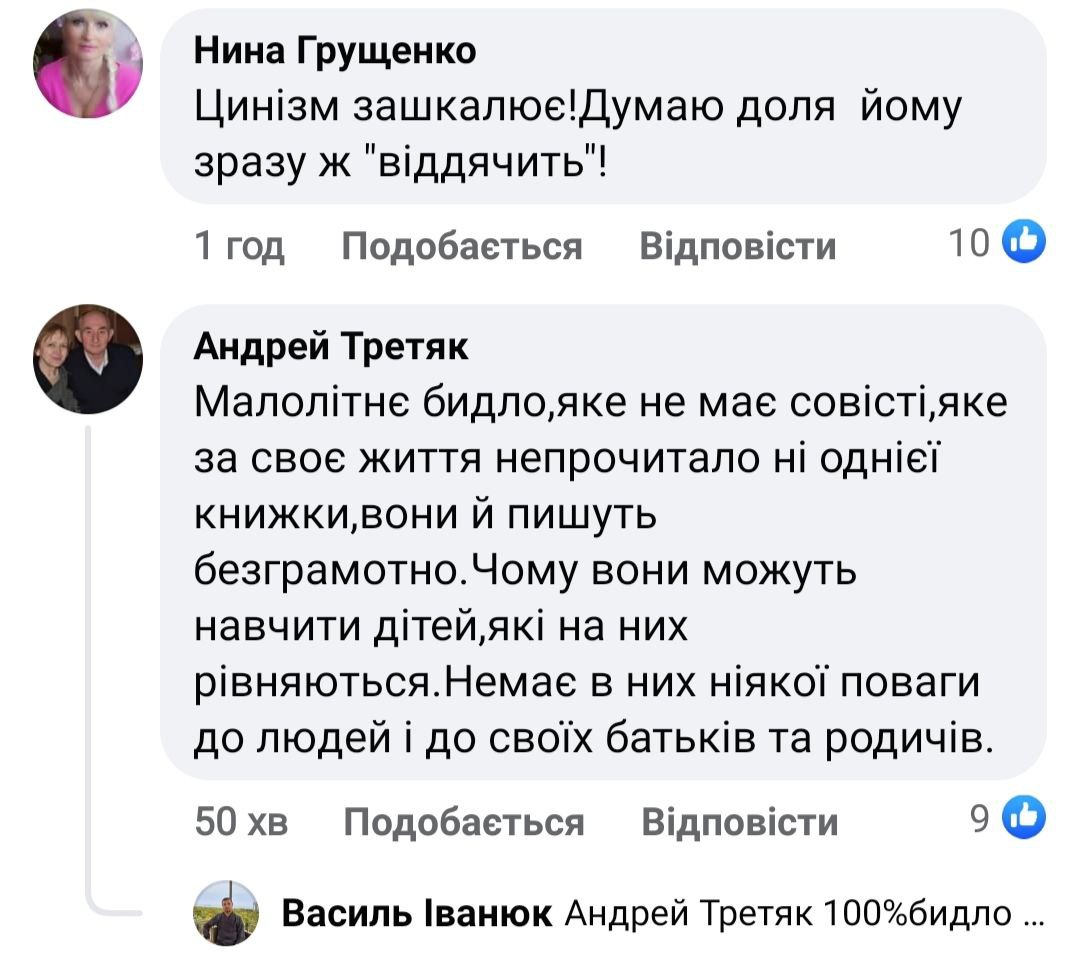Show the 10 reactions count list
The height and width of the screenshot is (973, 1080).
point(969,243)
